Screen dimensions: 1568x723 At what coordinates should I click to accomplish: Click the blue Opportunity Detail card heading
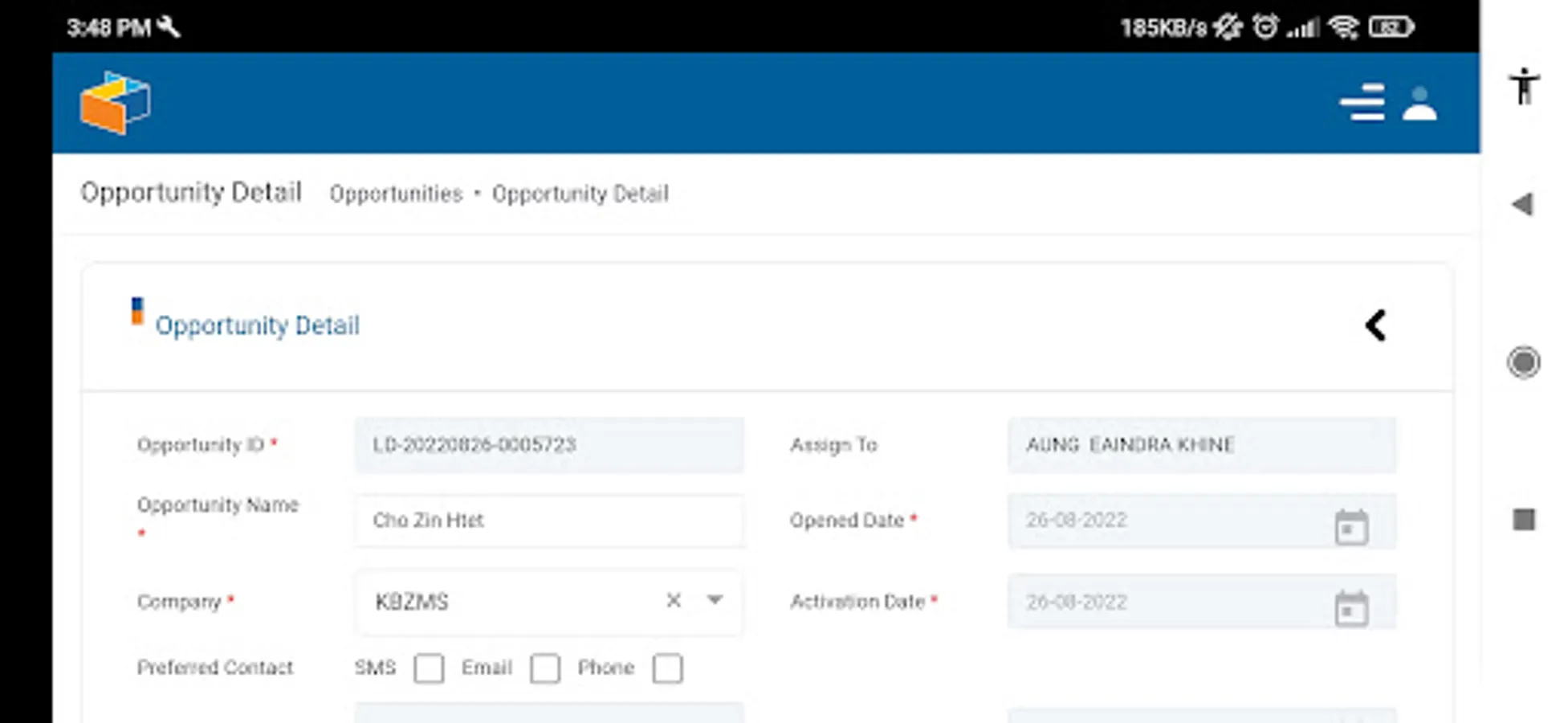pos(257,325)
